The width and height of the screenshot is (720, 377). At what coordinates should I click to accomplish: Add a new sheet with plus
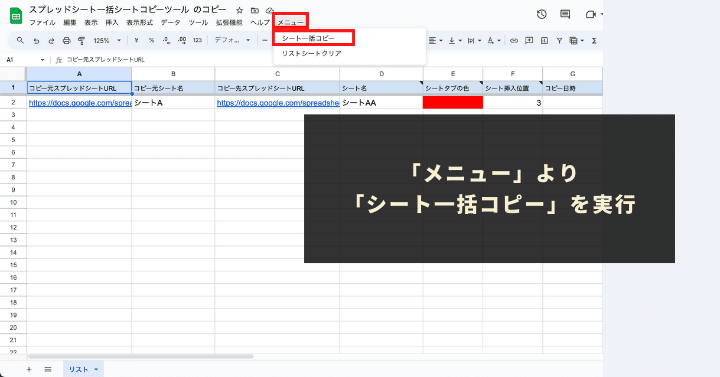29,369
